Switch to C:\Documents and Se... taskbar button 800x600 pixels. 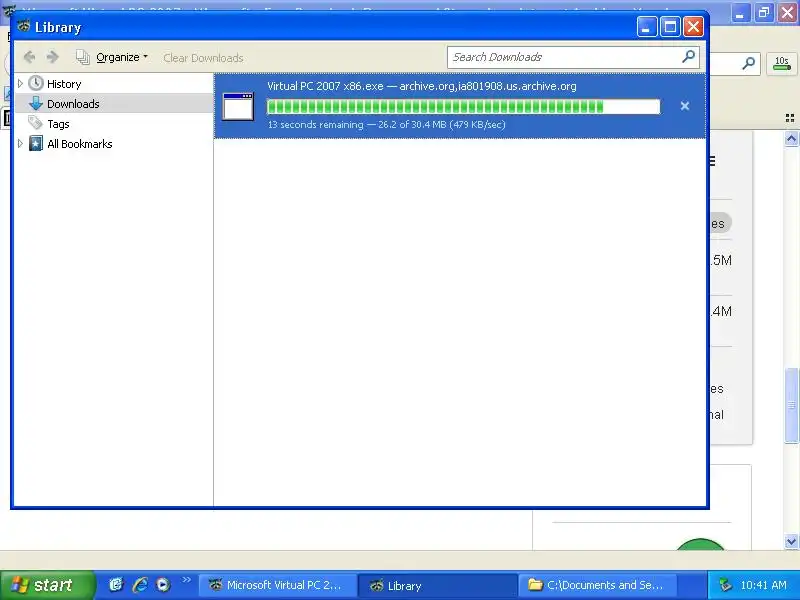(x=597, y=585)
